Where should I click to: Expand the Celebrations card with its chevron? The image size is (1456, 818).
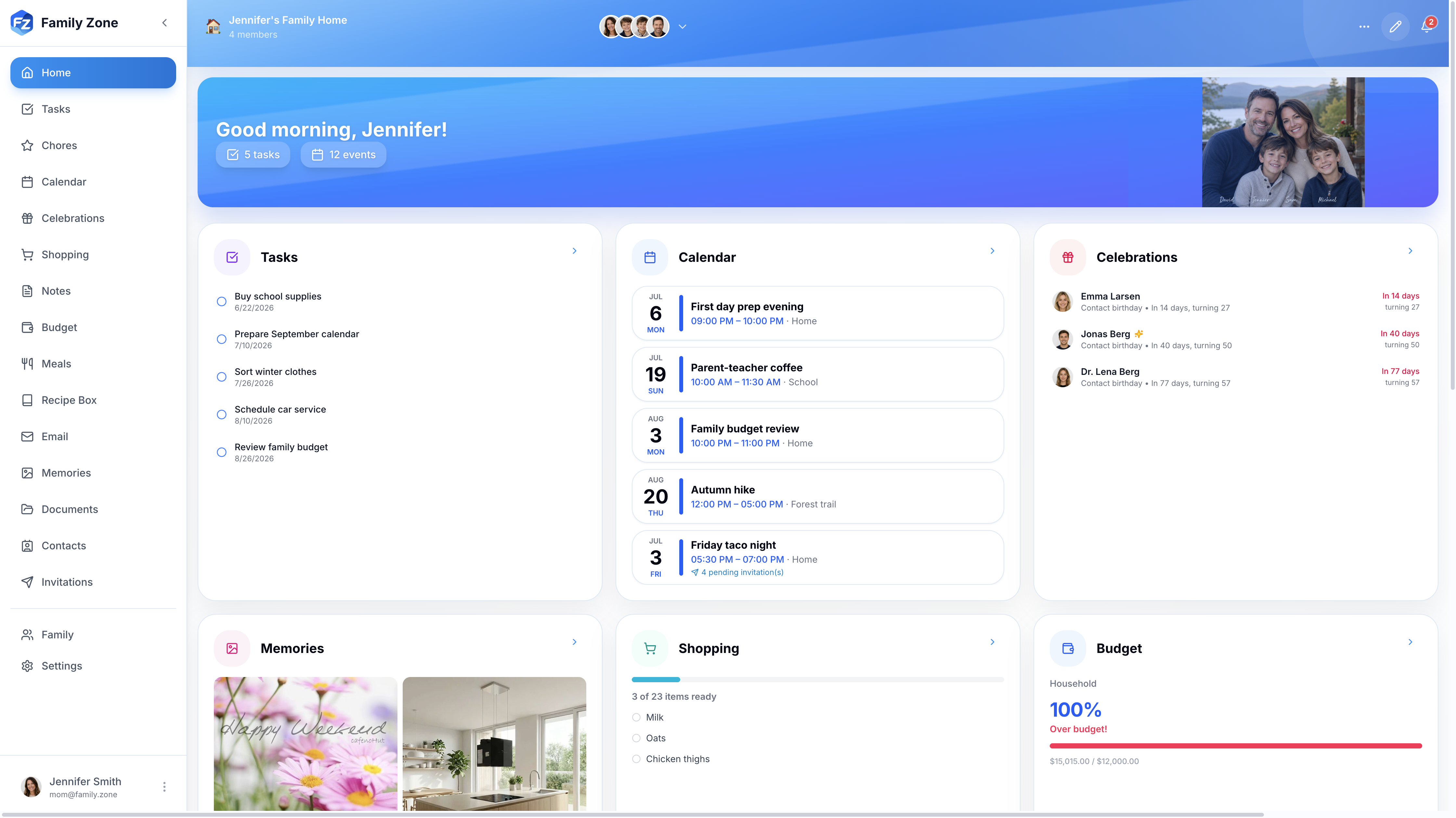[1410, 251]
